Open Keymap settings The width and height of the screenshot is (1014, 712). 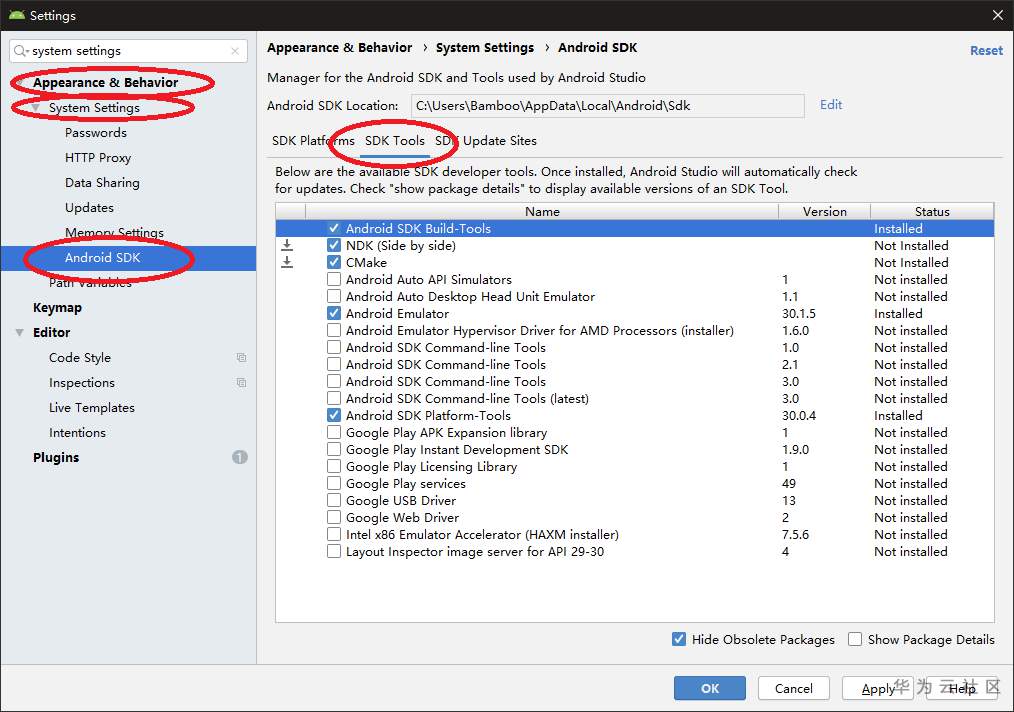pyautogui.click(x=58, y=308)
